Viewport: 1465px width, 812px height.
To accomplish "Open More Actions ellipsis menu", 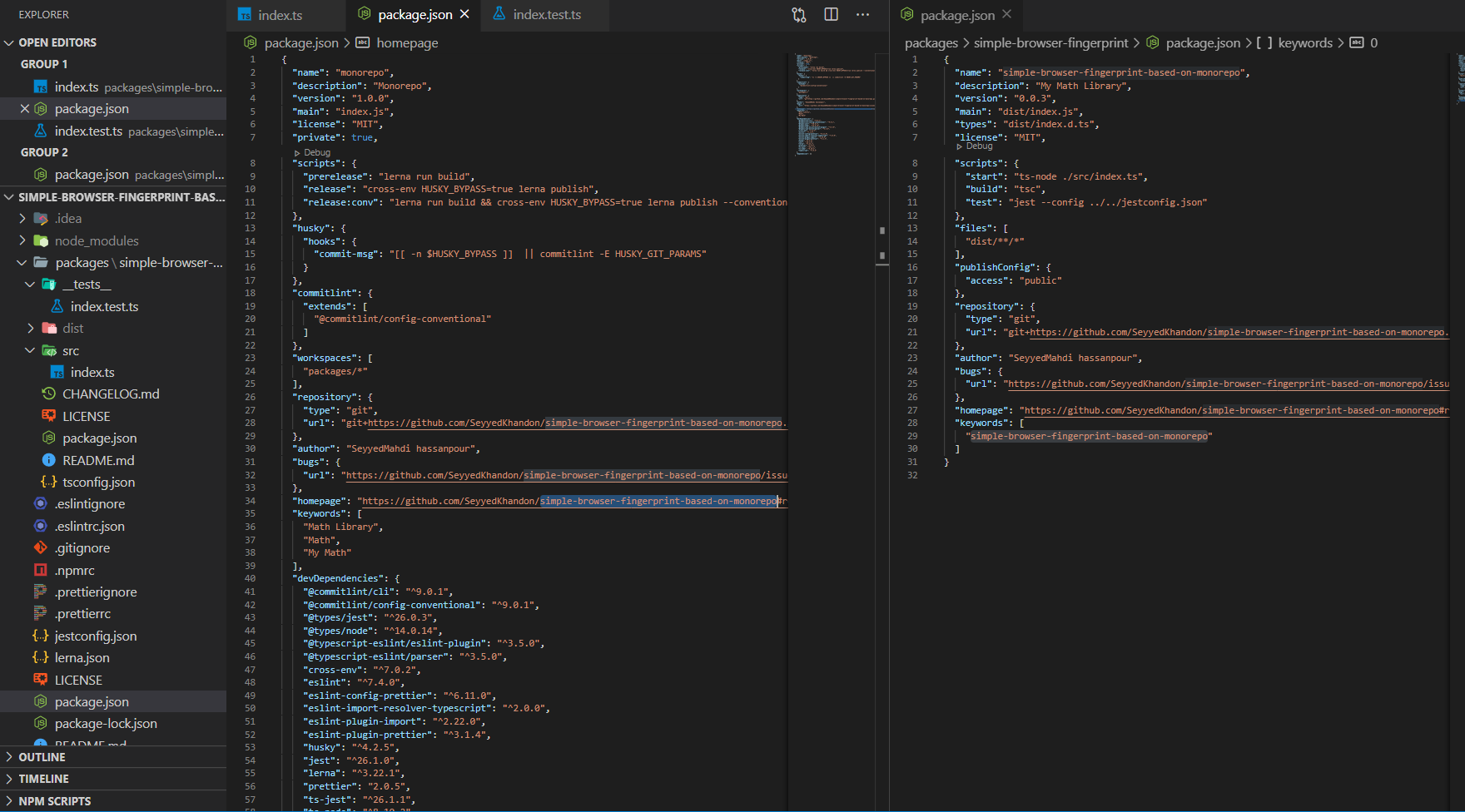I will 862,15.
